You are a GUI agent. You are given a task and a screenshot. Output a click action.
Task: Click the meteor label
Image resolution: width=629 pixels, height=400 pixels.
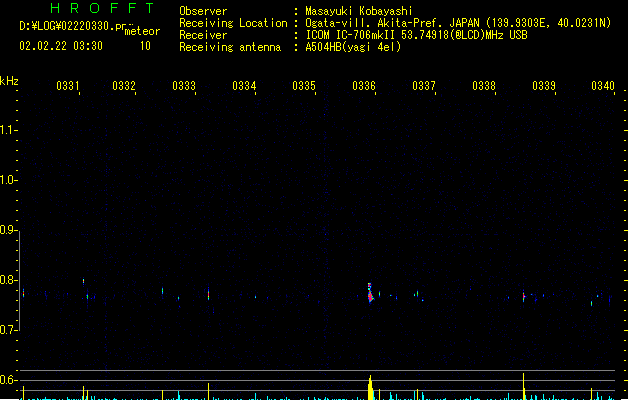coord(142,31)
